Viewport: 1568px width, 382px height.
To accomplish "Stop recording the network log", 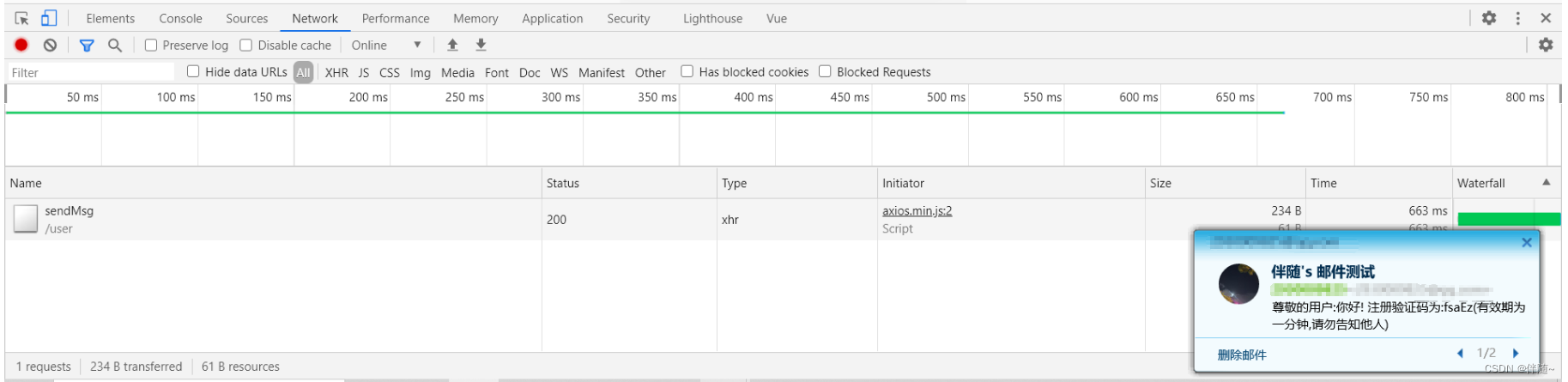I will (21, 45).
